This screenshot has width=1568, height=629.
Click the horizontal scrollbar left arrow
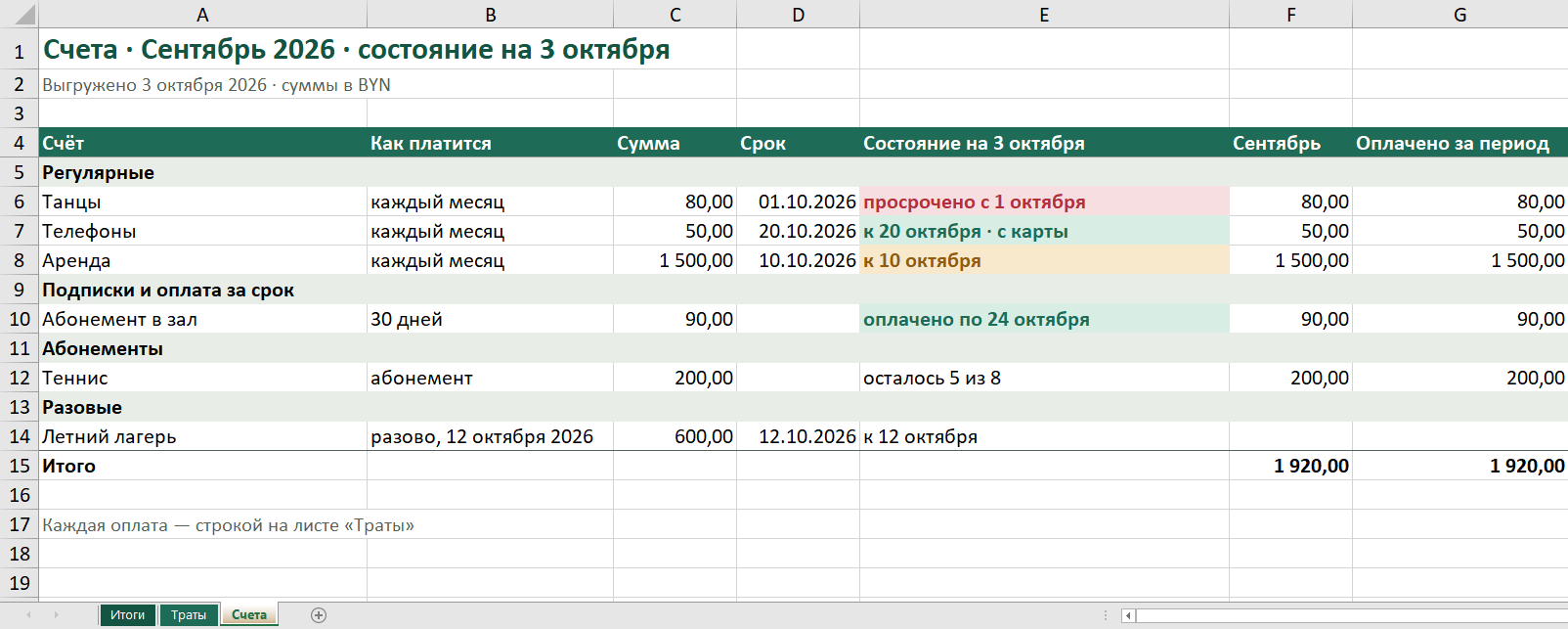[x=1128, y=615]
